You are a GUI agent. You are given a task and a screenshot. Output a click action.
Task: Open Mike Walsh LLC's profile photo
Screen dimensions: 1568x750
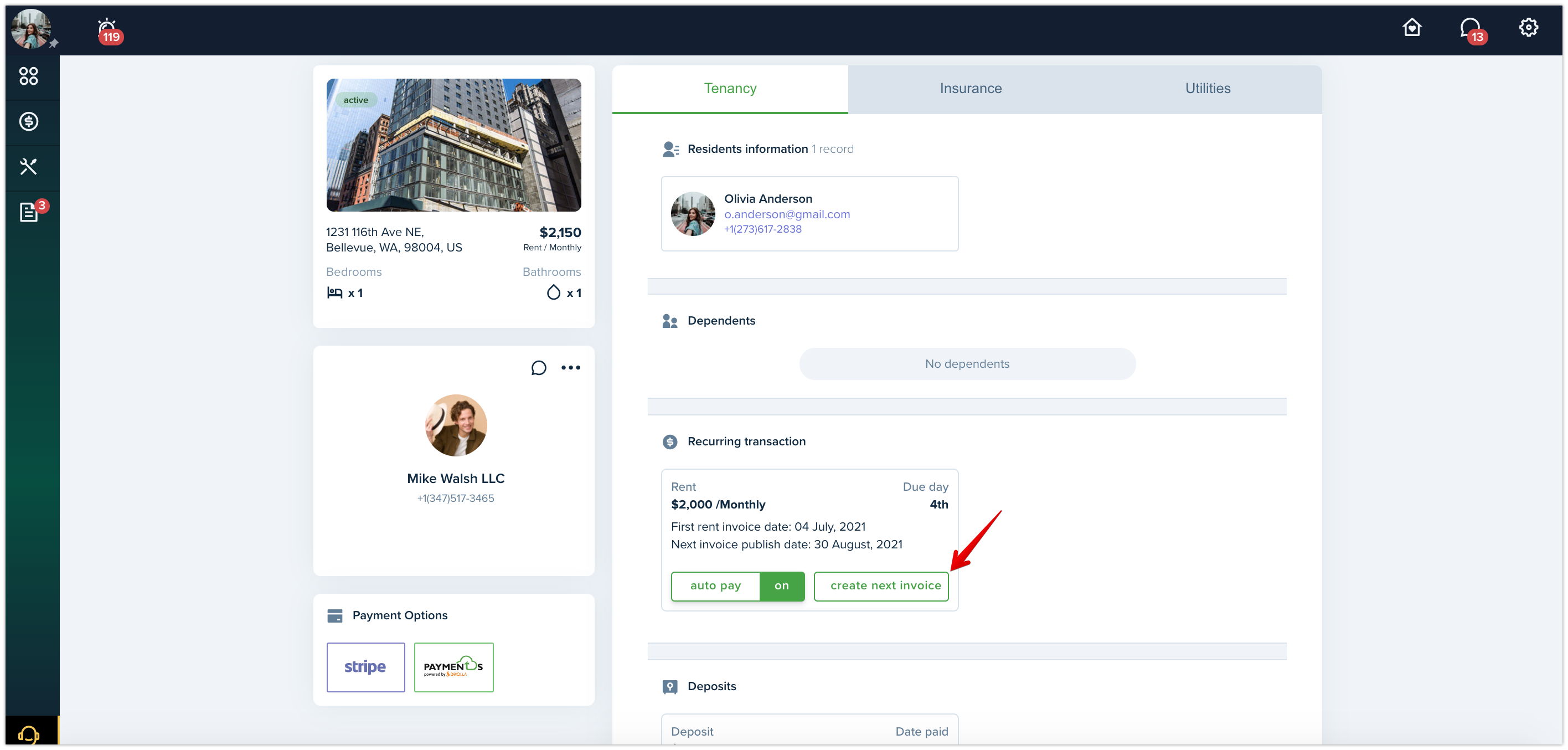pos(455,425)
